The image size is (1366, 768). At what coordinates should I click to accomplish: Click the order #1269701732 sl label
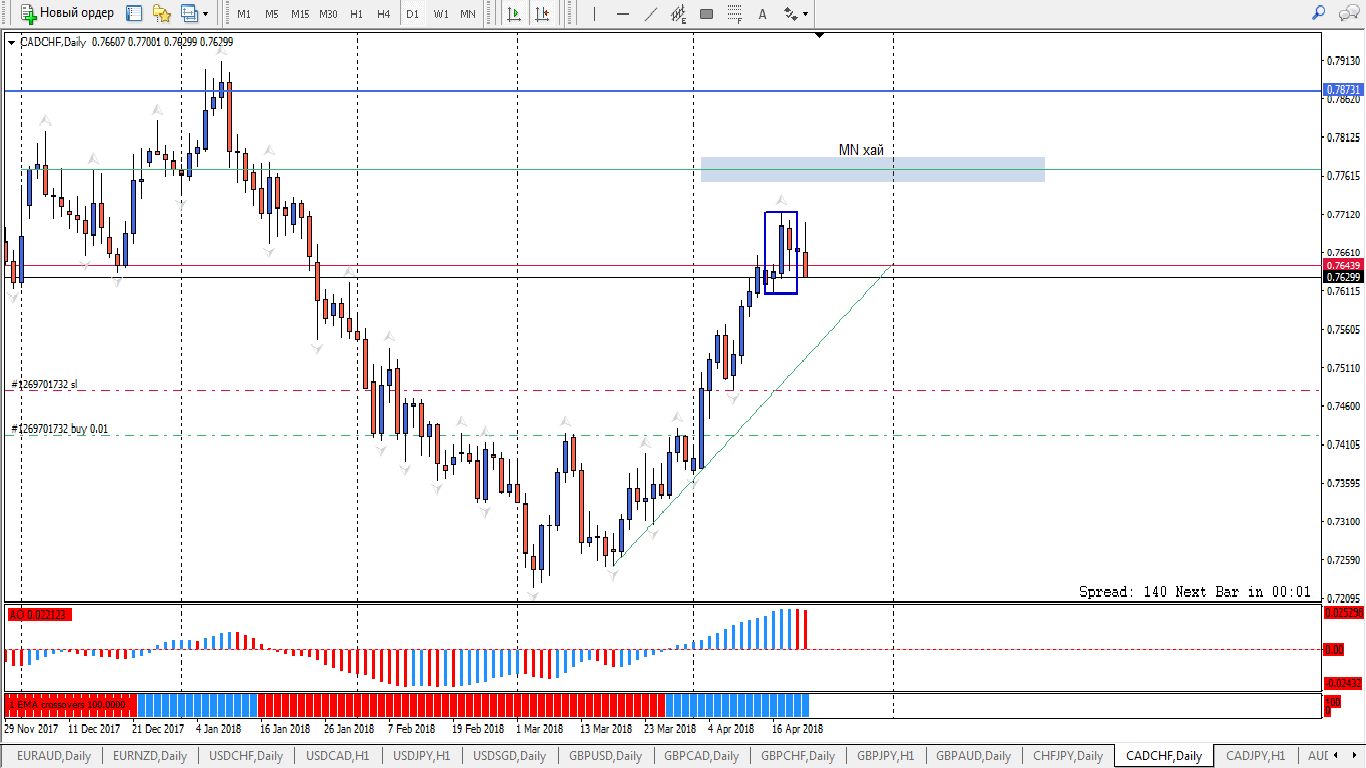pos(44,384)
